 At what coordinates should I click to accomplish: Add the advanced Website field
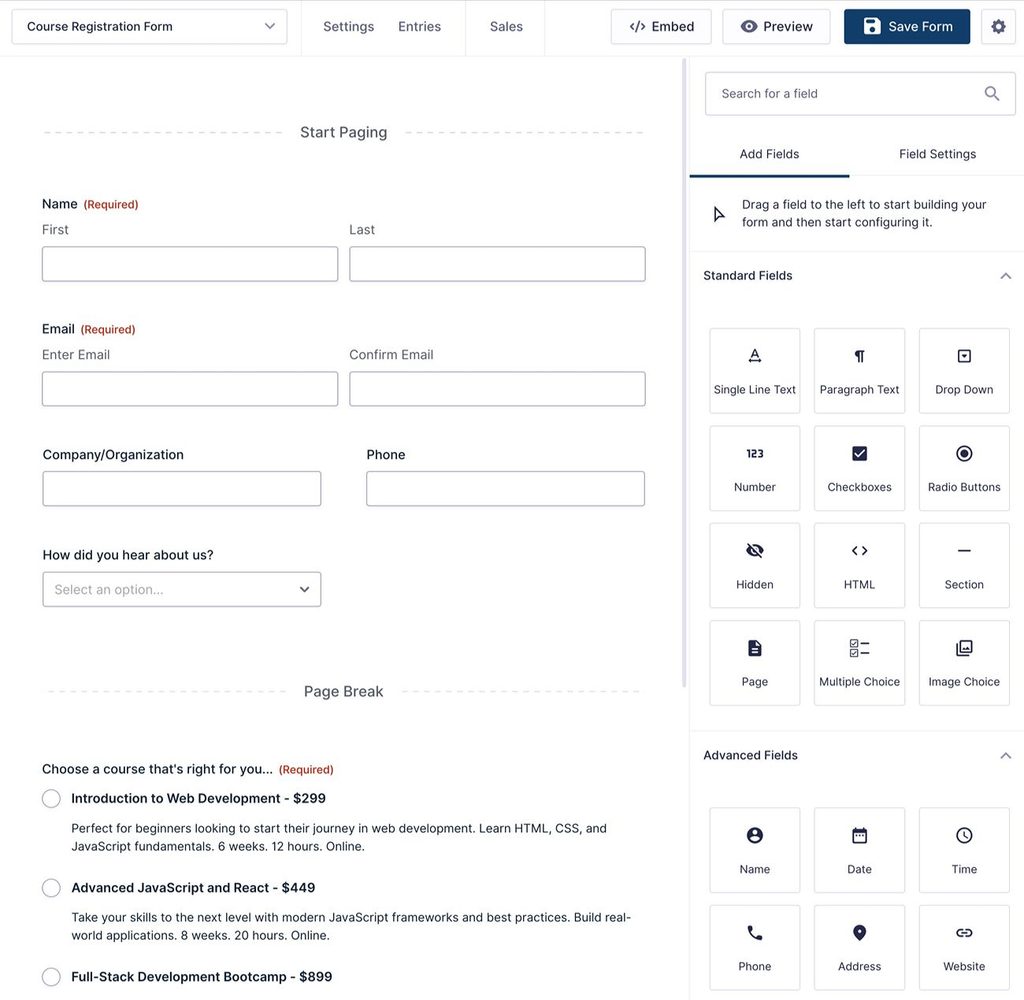pos(964,948)
